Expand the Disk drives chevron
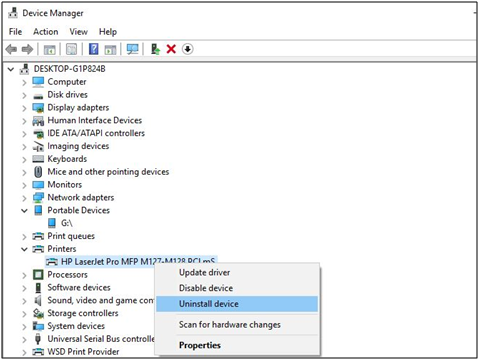Screen dimensions: 480x360 pos(24,95)
